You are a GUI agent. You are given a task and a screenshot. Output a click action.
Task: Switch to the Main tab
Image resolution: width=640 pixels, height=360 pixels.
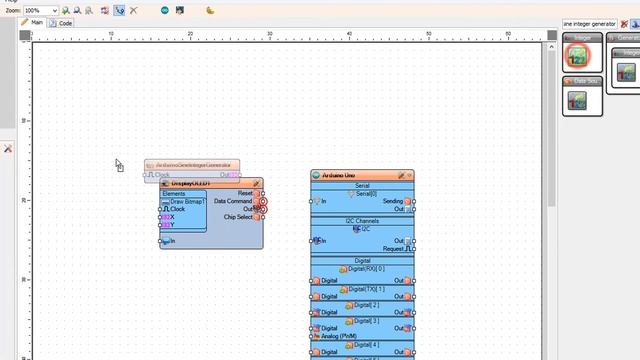click(32, 23)
